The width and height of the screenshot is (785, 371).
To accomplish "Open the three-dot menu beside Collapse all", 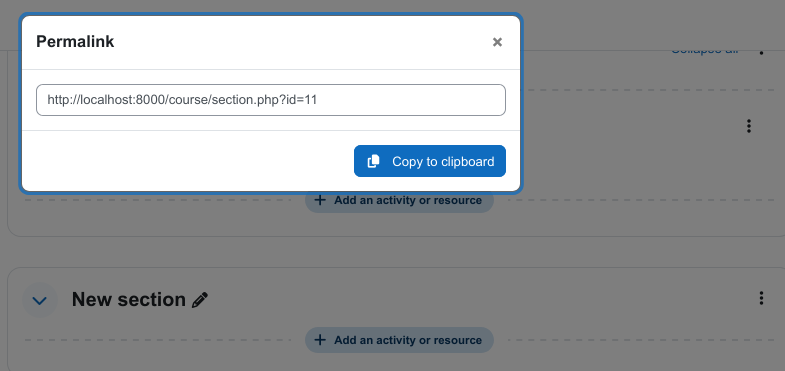I will tap(761, 51).
